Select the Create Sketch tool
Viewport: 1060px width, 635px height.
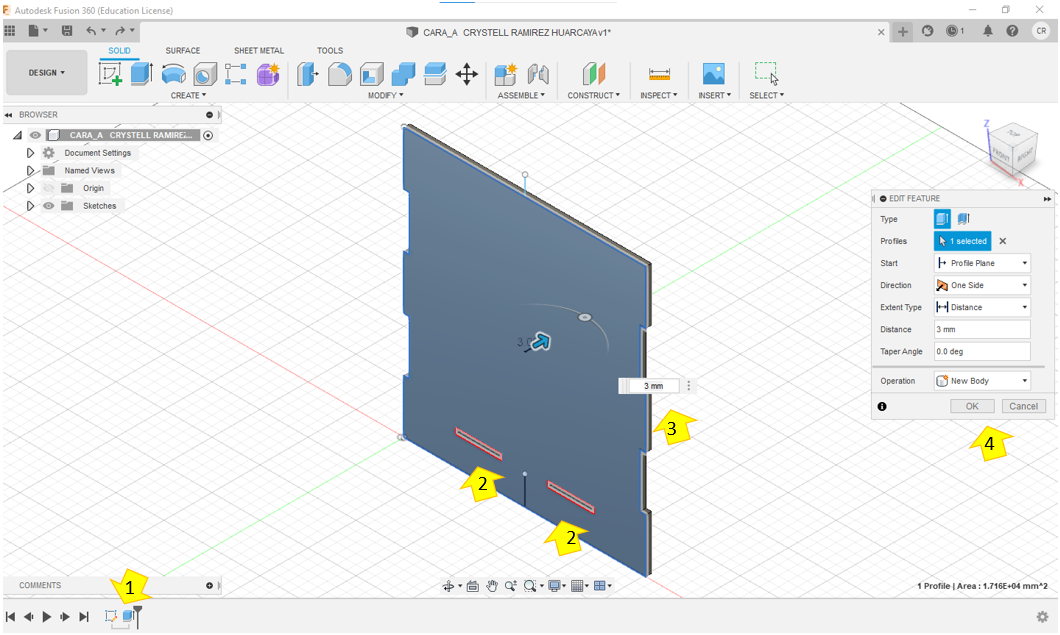[x=110, y=74]
